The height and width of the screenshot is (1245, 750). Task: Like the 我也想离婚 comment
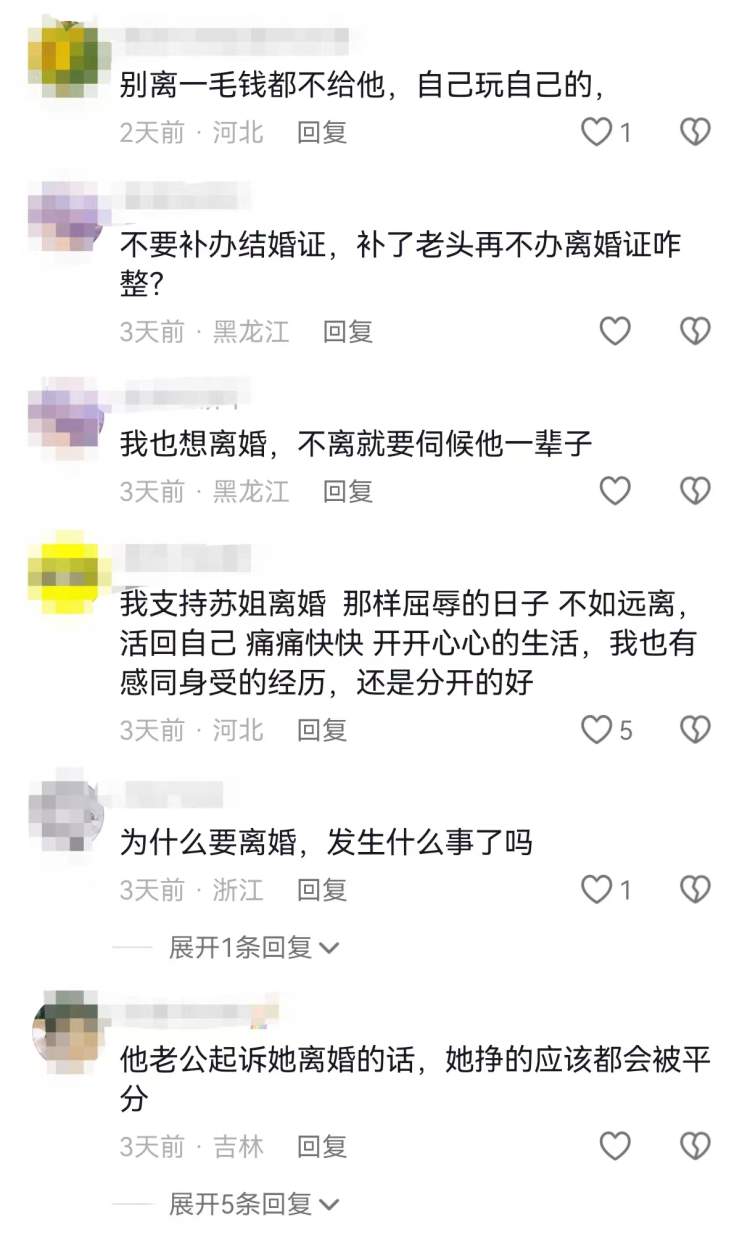[x=615, y=490]
